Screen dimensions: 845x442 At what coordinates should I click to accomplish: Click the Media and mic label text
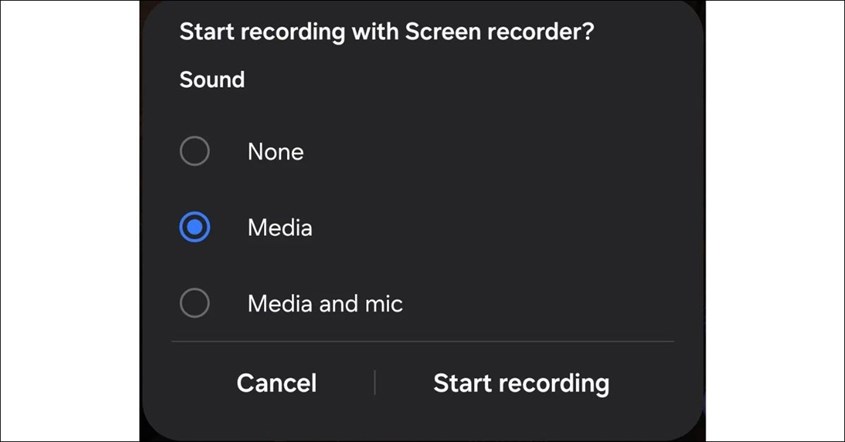click(x=325, y=303)
